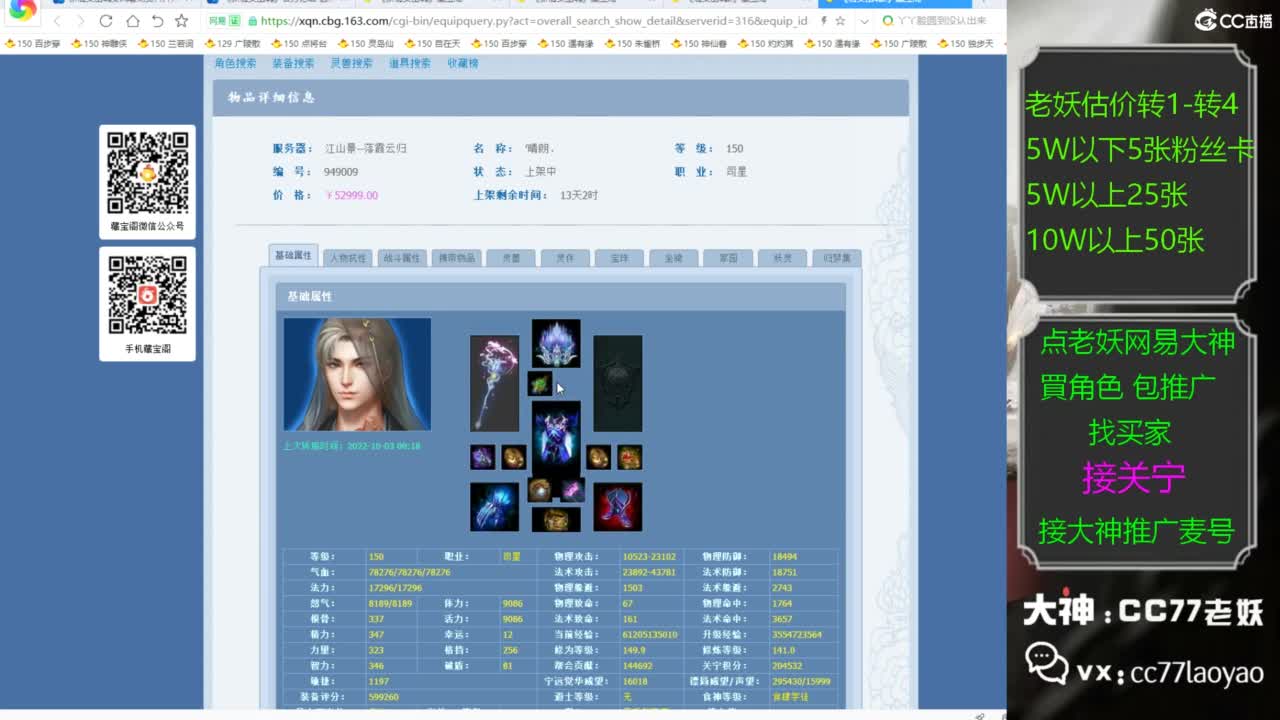Screen dimensions: 1280x720
Task: Click the staff weapon equipment slot
Action: (495, 383)
